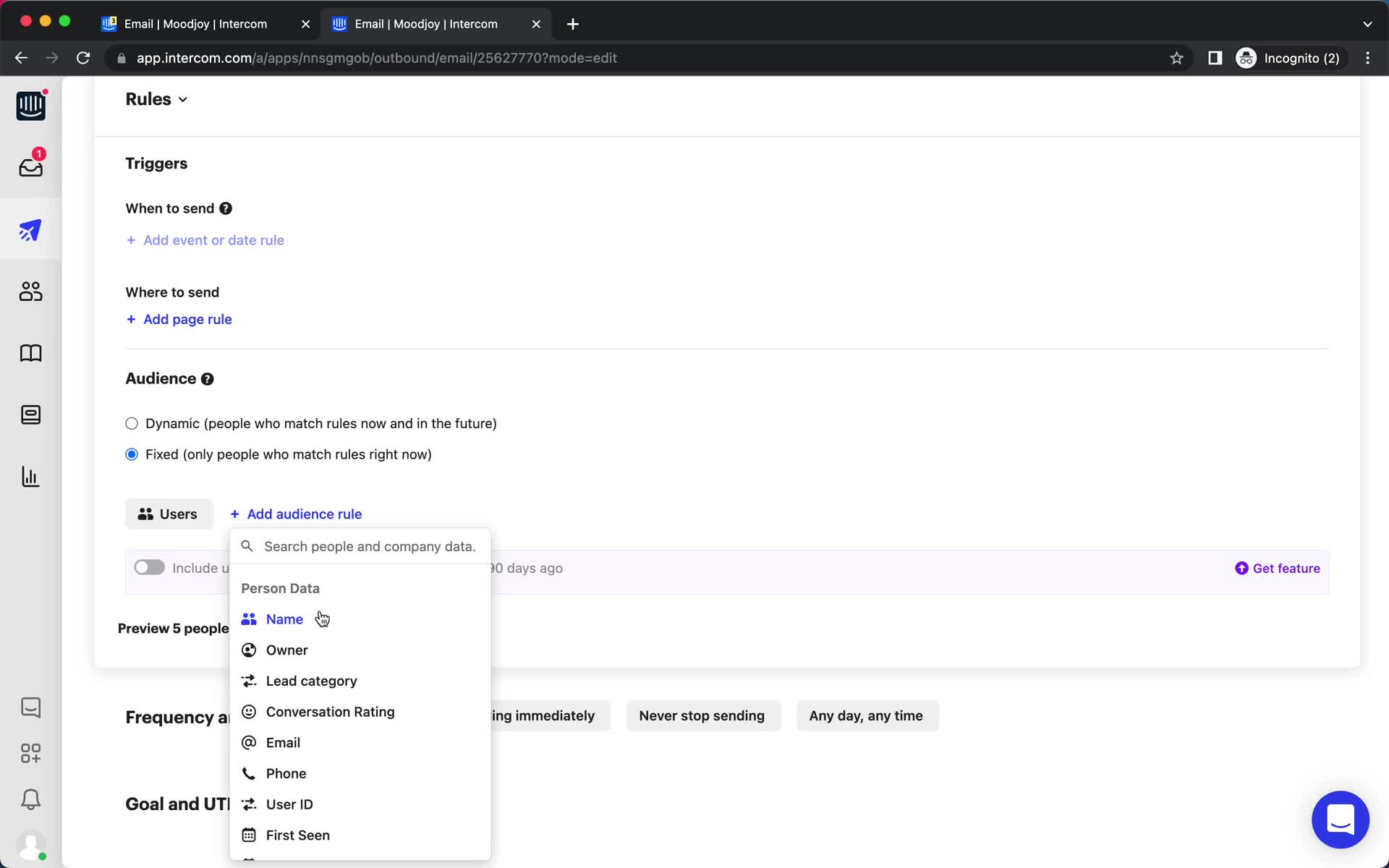Click the Home/Inbox sidebar icon
The height and width of the screenshot is (868, 1389).
(30, 166)
